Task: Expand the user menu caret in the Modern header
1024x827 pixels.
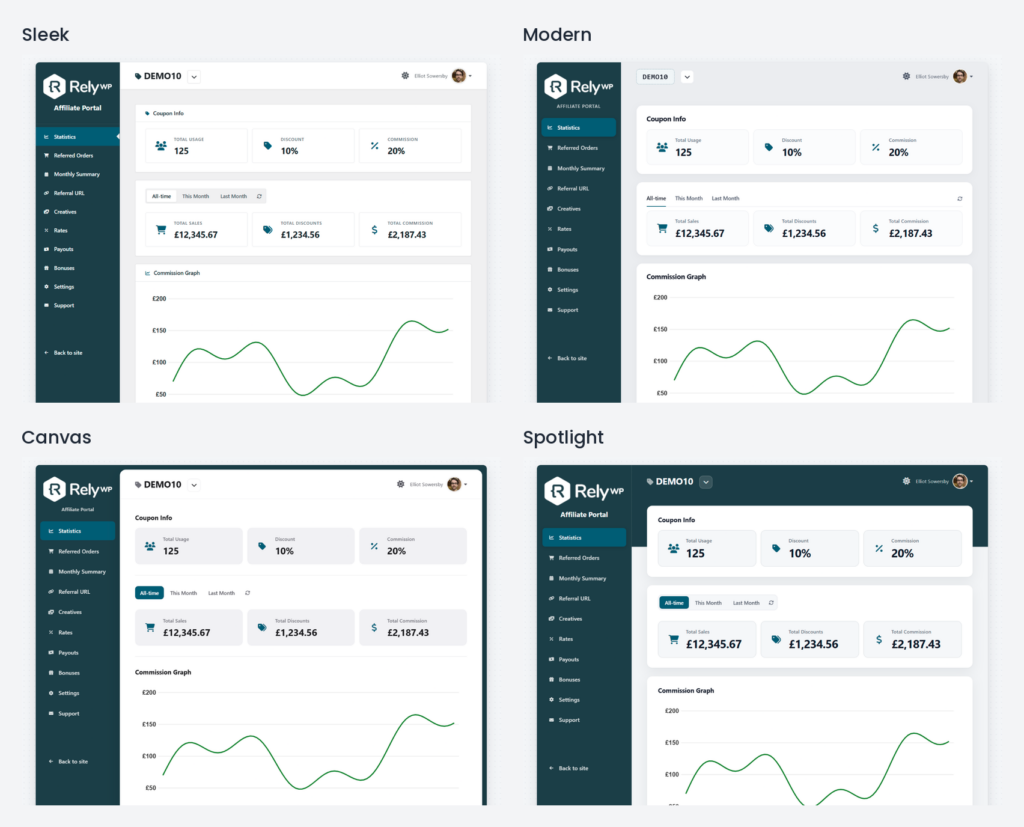Action: [x=971, y=77]
